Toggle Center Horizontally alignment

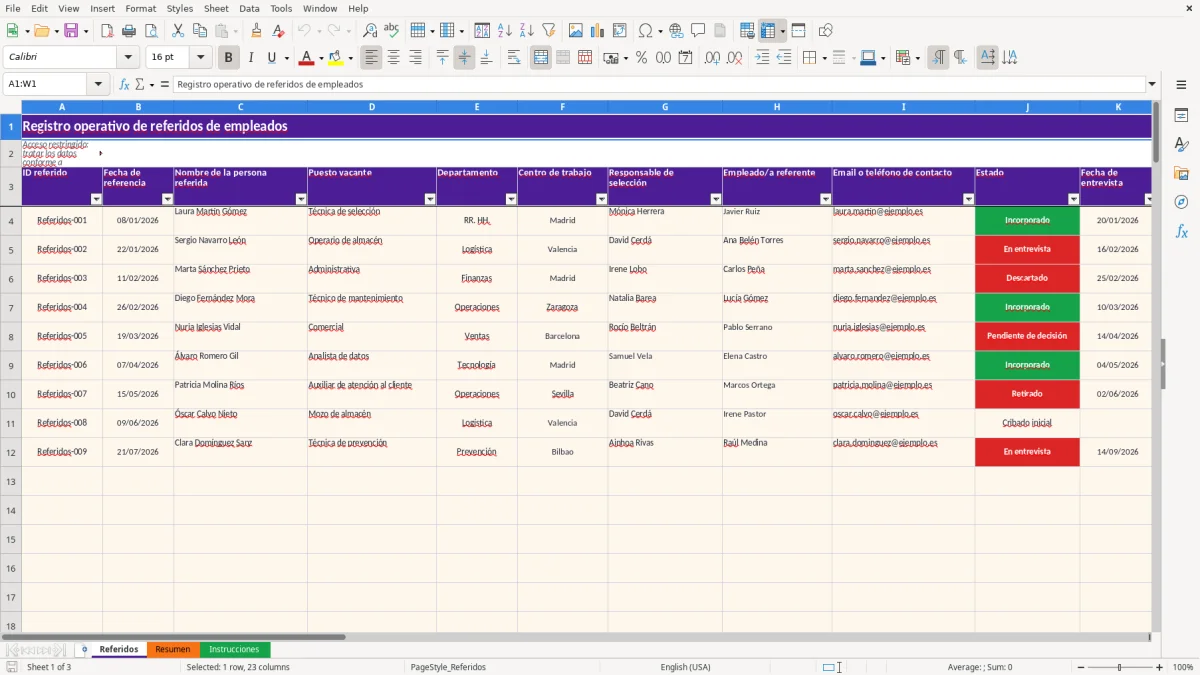coord(394,58)
